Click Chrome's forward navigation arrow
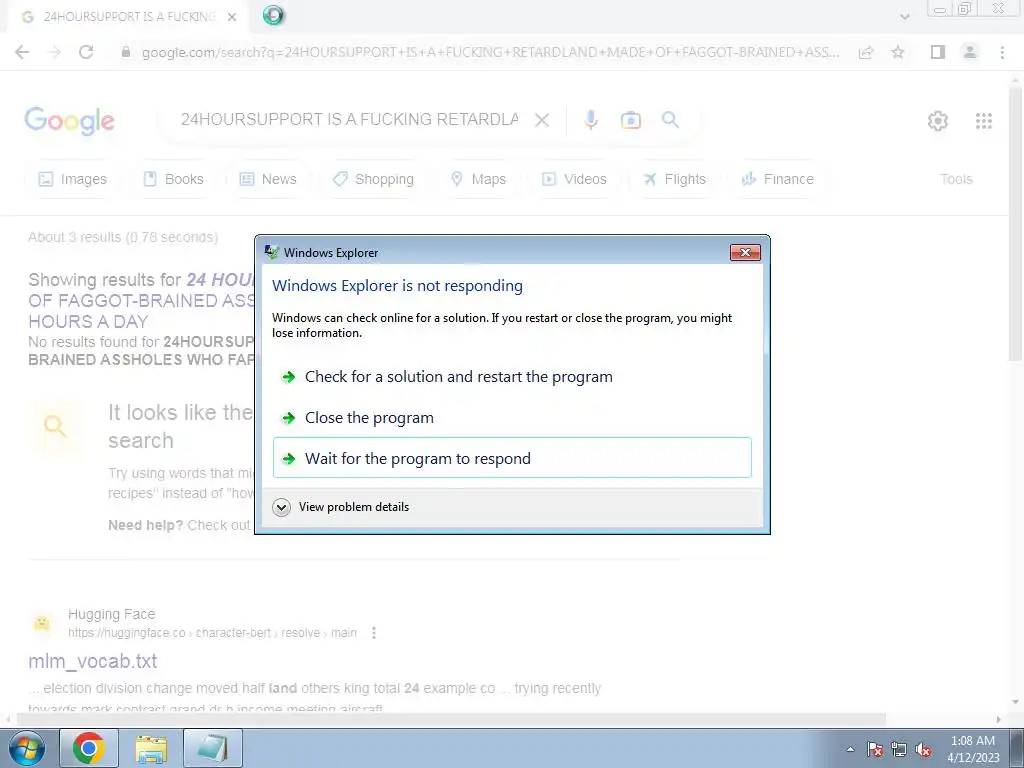Viewport: 1024px width, 768px height. (x=54, y=52)
